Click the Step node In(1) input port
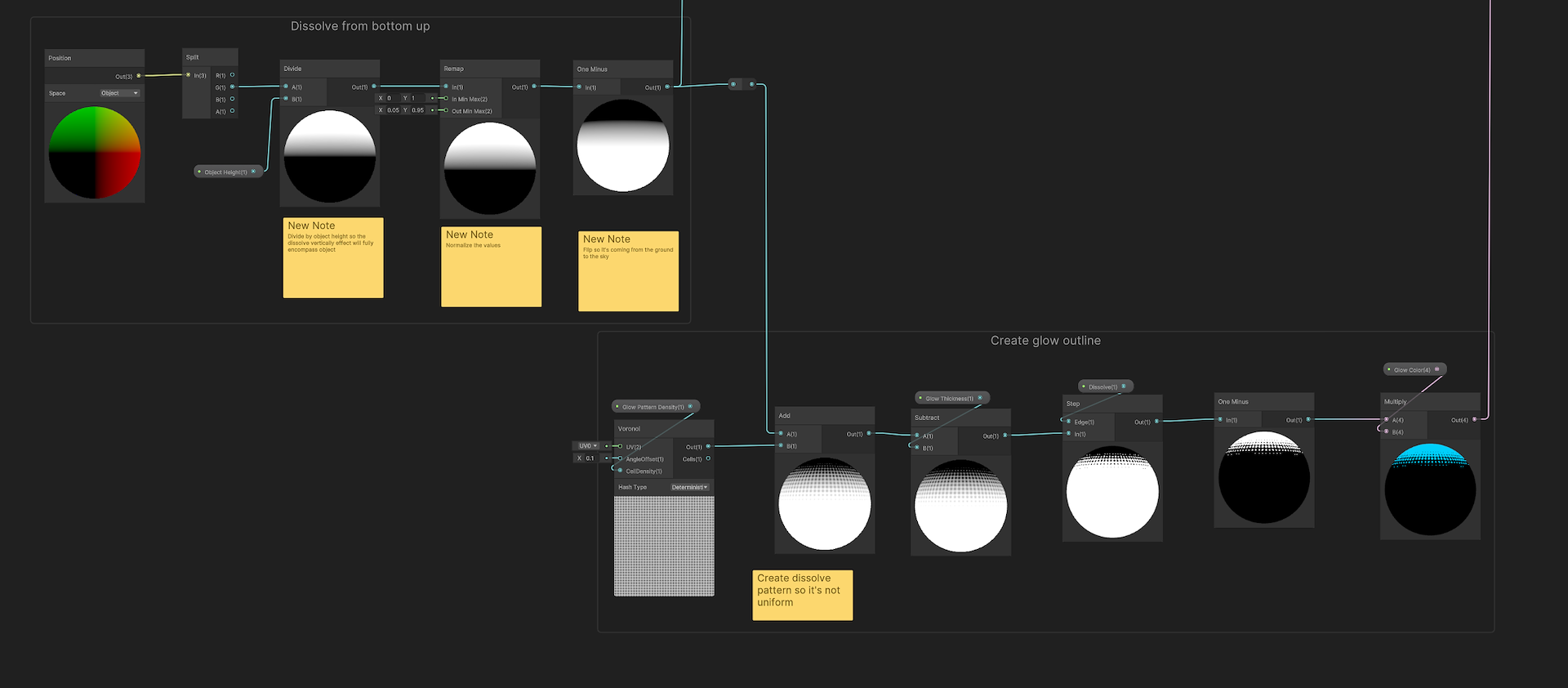 [x=1068, y=434]
